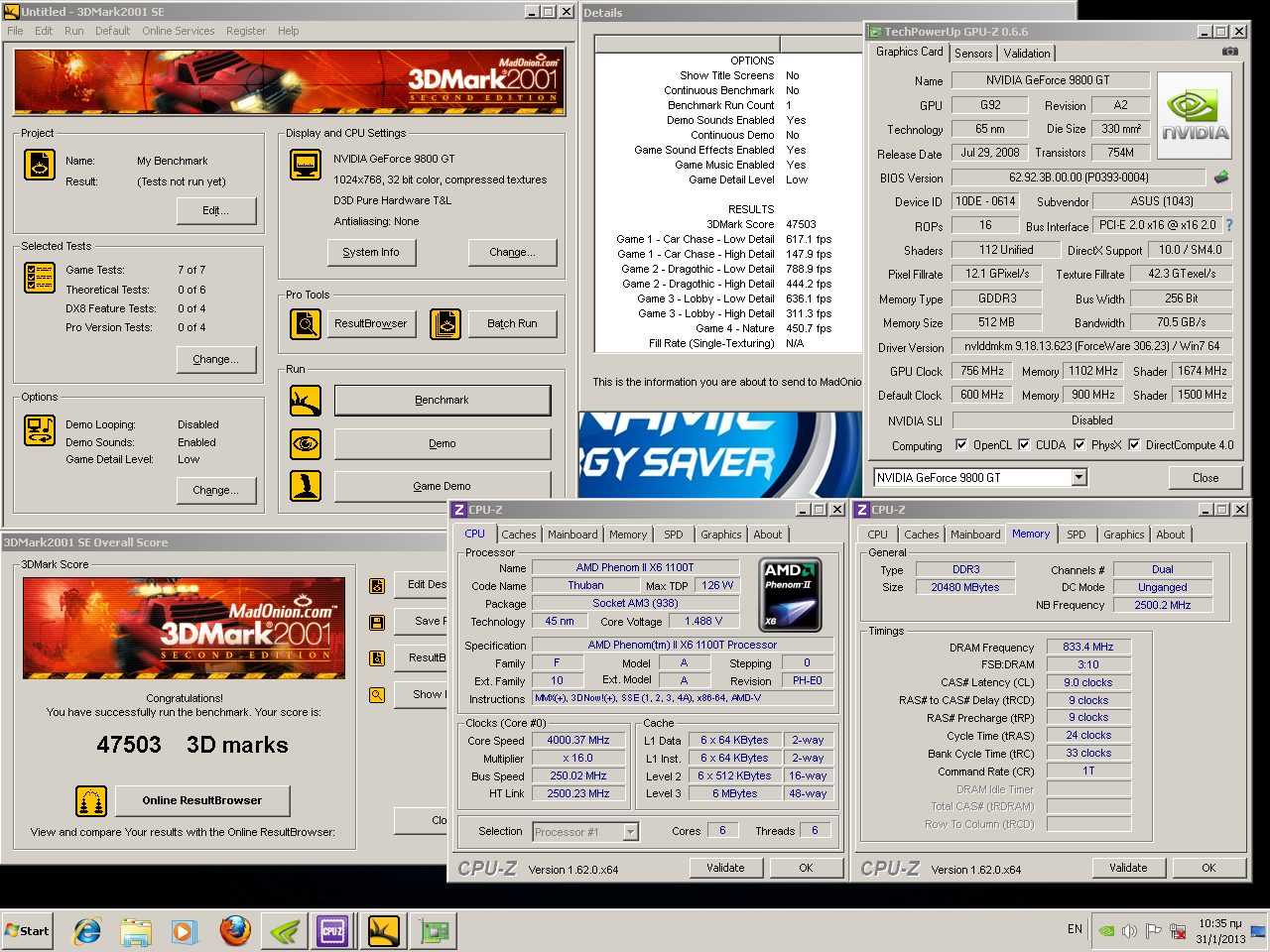The height and width of the screenshot is (952, 1270).
Task: Click Change... under Selected Tests
Action: [x=216, y=359]
